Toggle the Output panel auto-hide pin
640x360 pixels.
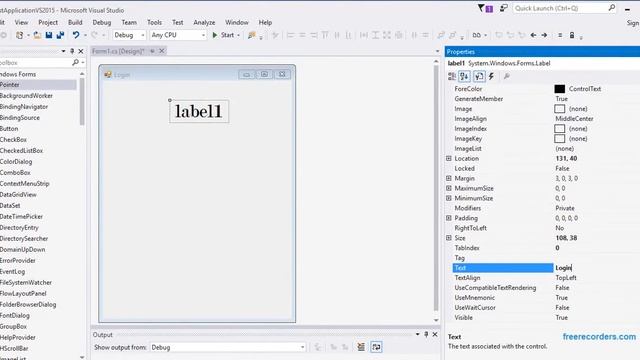pos(426,334)
